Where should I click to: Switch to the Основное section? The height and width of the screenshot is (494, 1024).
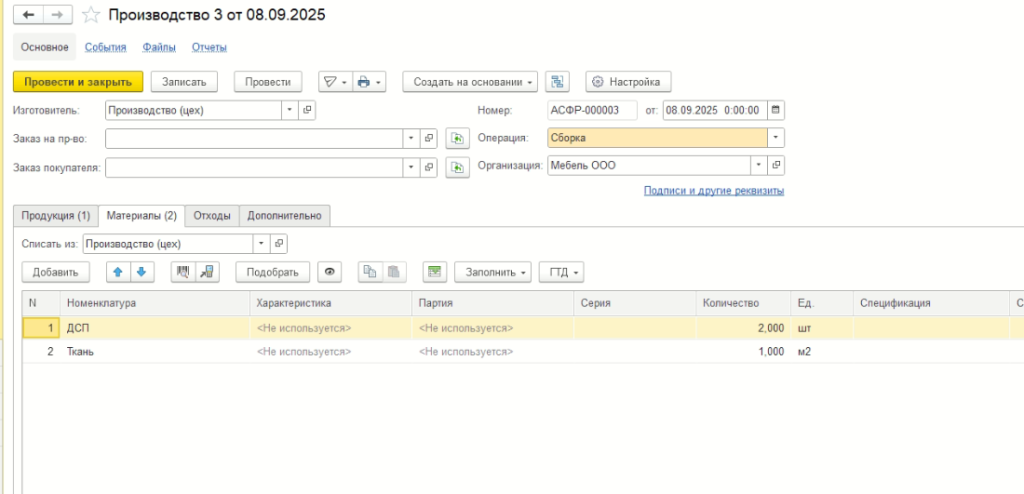click(44, 47)
